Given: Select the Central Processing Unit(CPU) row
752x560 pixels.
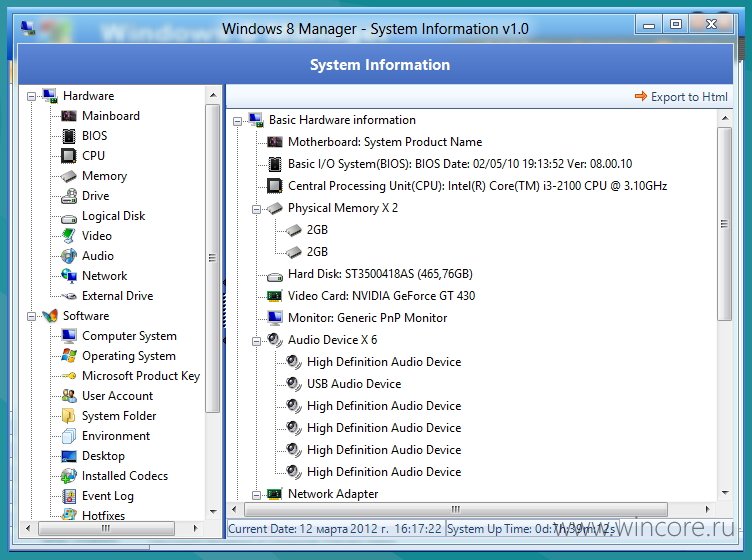Looking at the screenshot, I should point(478,186).
